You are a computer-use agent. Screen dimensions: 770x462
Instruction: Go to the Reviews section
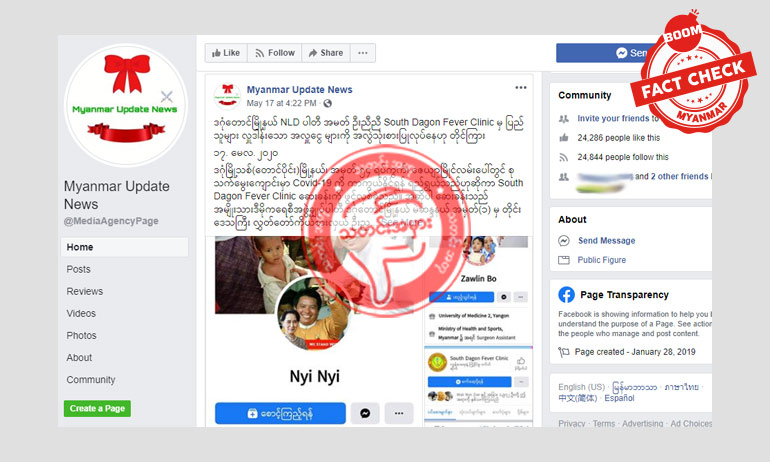tap(84, 291)
